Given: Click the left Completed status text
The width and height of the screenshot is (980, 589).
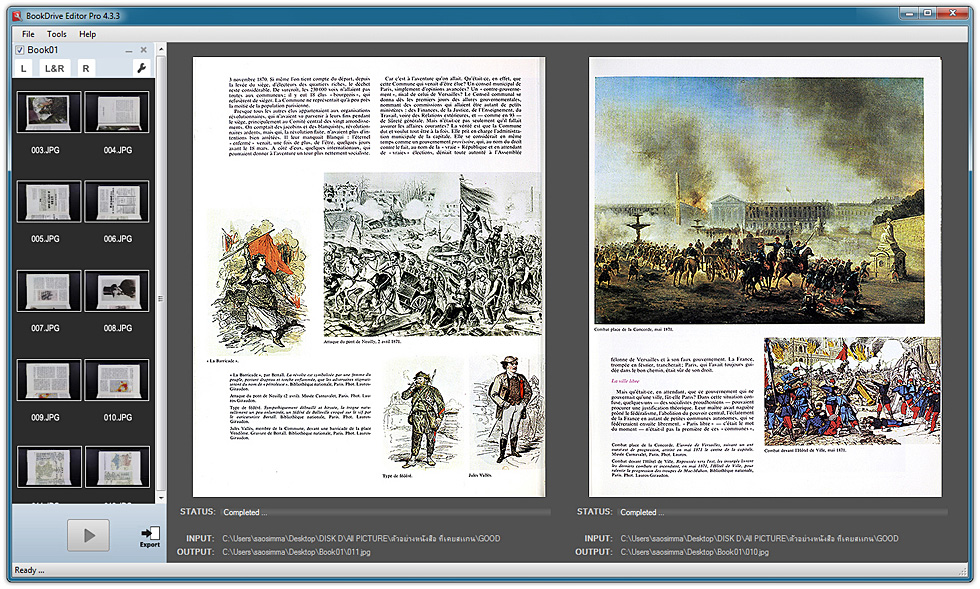Looking at the screenshot, I should coord(245,512).
